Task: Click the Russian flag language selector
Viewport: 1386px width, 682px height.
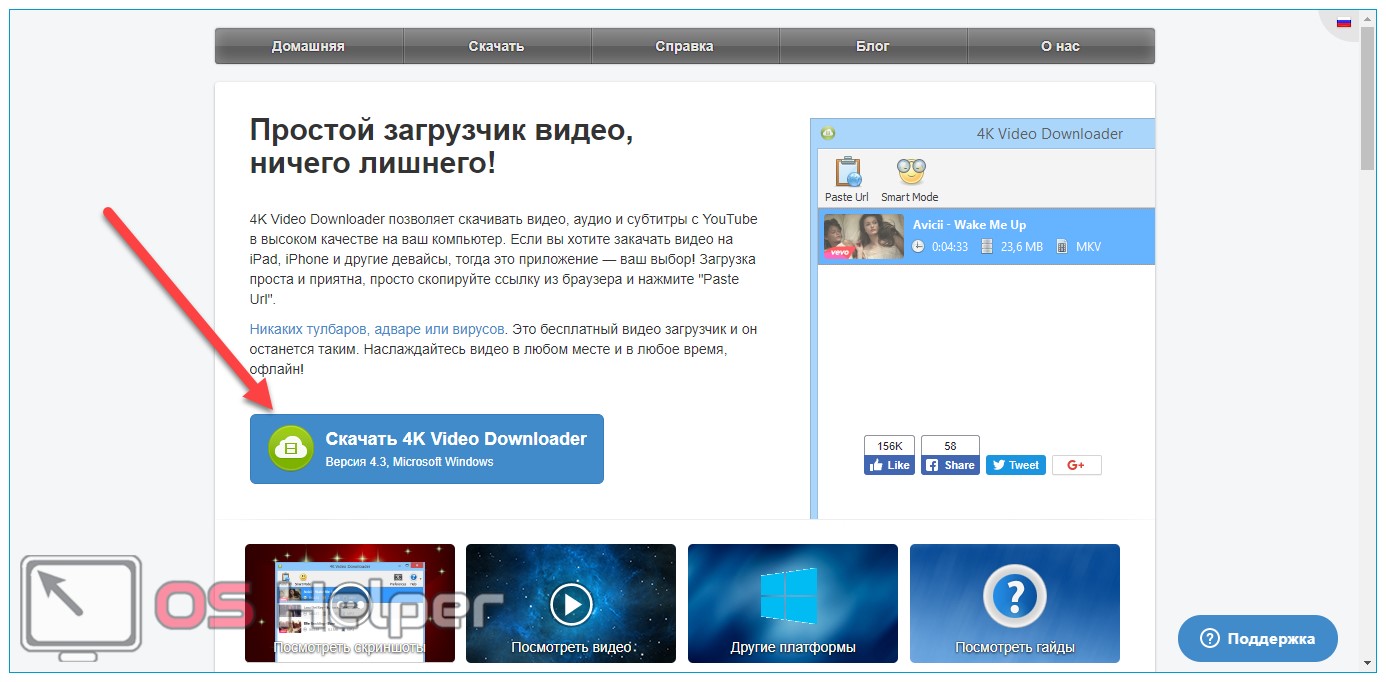Action: pos(1344,21)
